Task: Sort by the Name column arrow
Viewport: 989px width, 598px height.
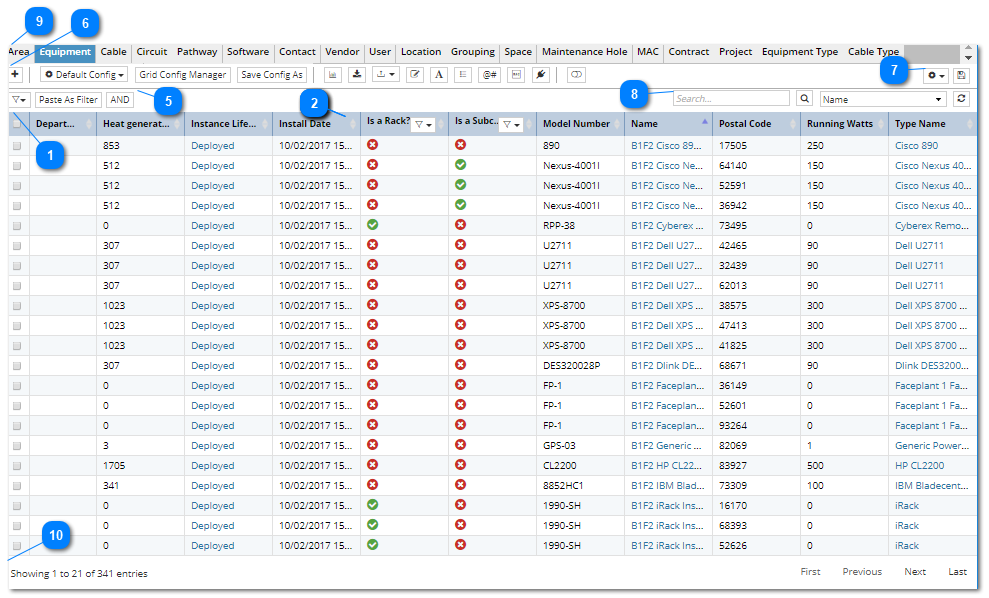Action: (705, 120)
